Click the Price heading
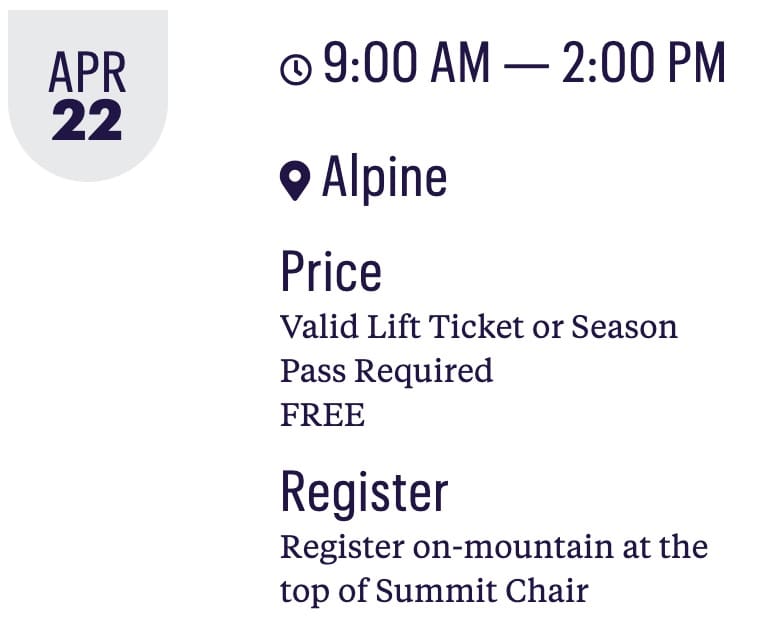The image size is (778, 632). click(331, 271)
